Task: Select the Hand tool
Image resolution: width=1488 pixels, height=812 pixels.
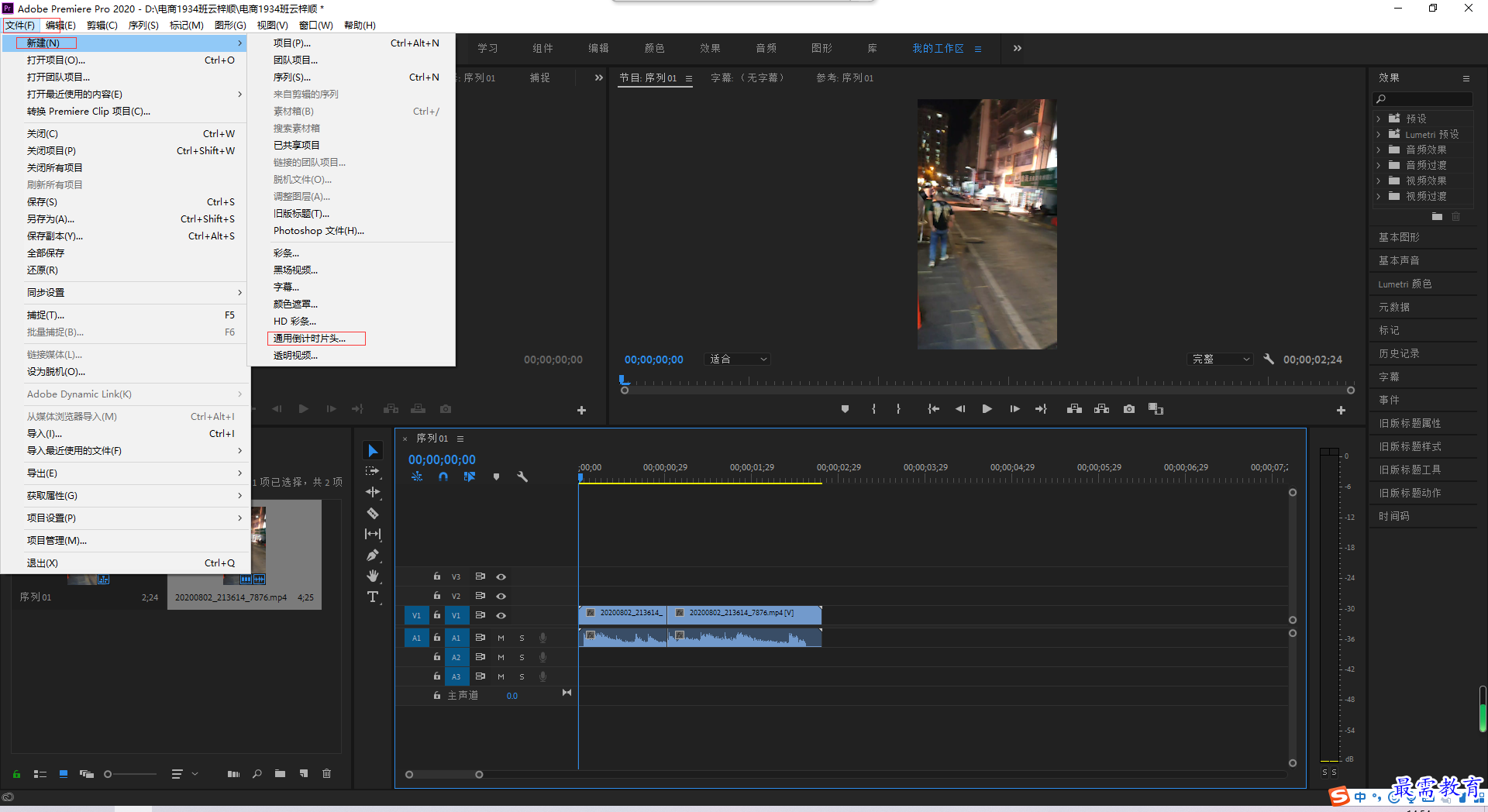Action: [x=373, y=576]
